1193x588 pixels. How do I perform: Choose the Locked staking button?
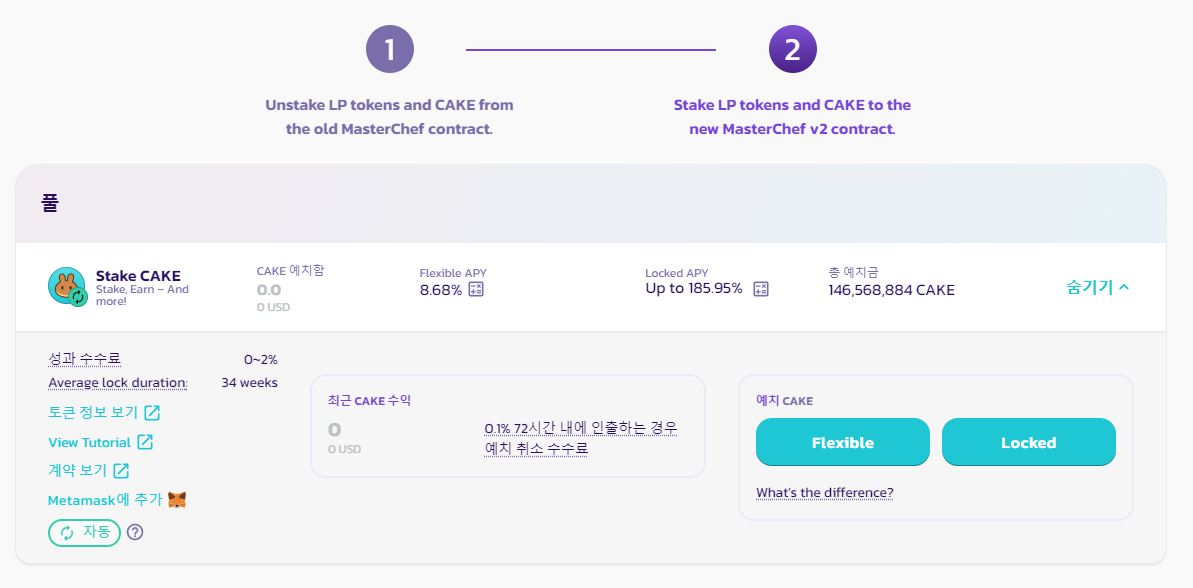[1029, 442]
